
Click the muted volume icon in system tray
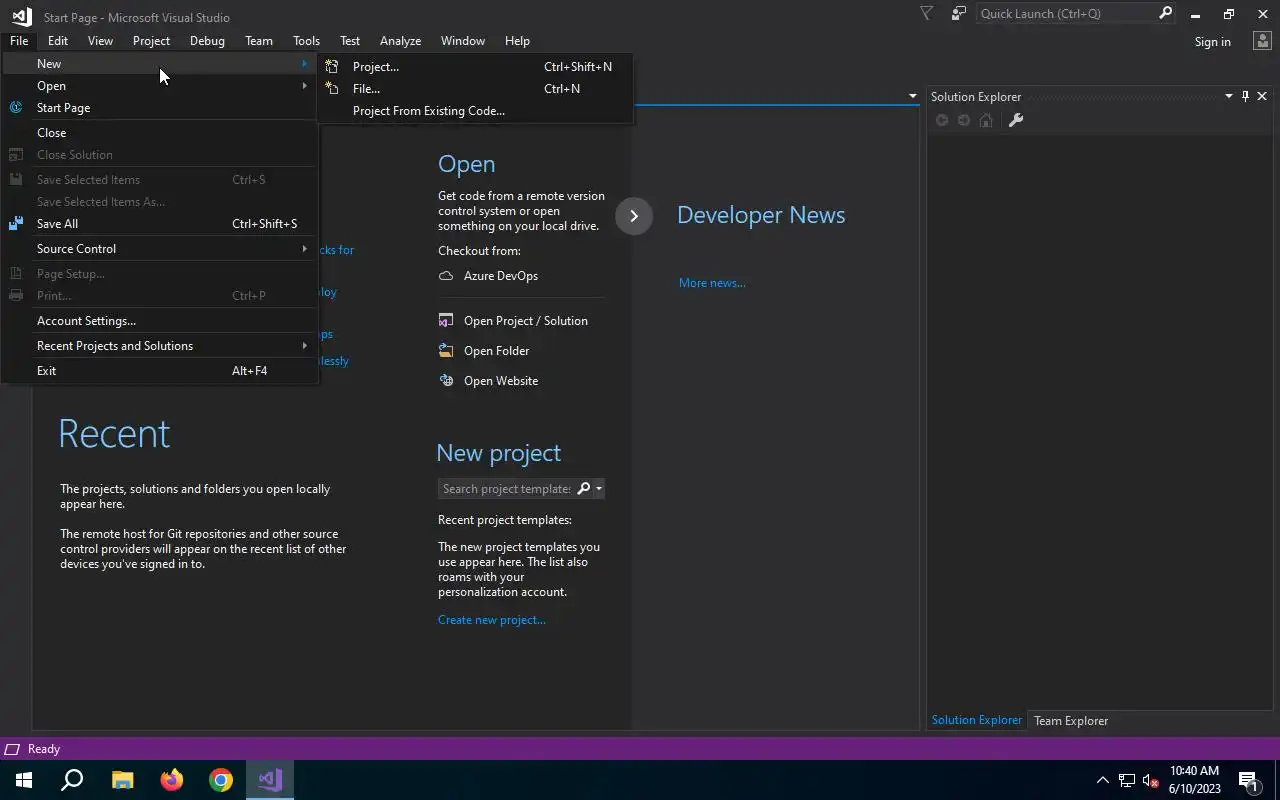point(1151,780)
